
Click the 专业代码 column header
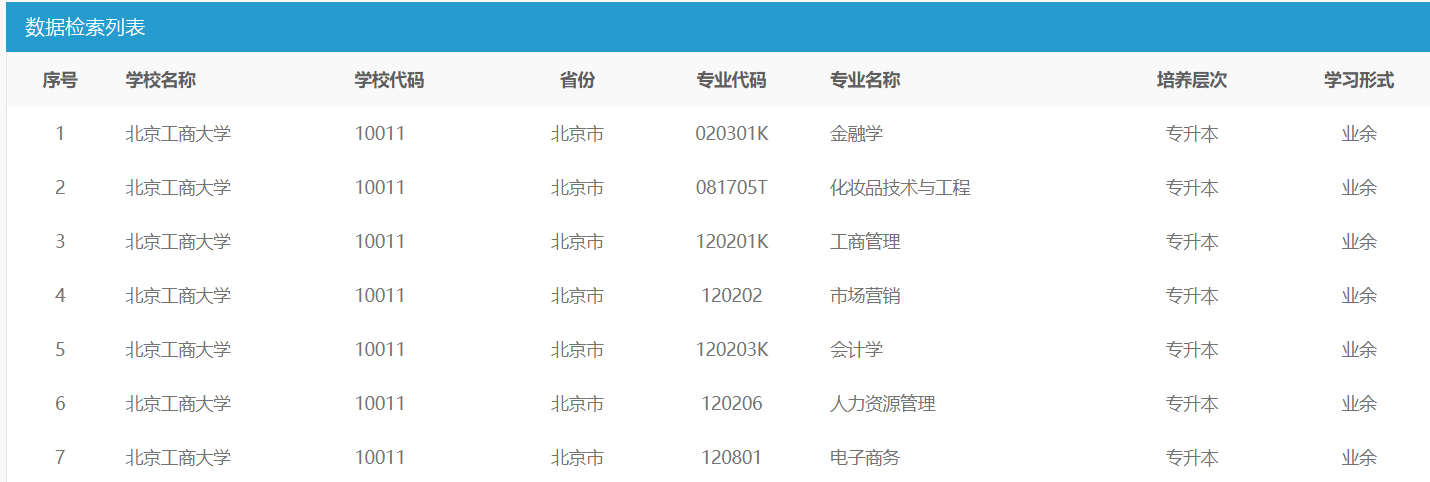point(732,80)
